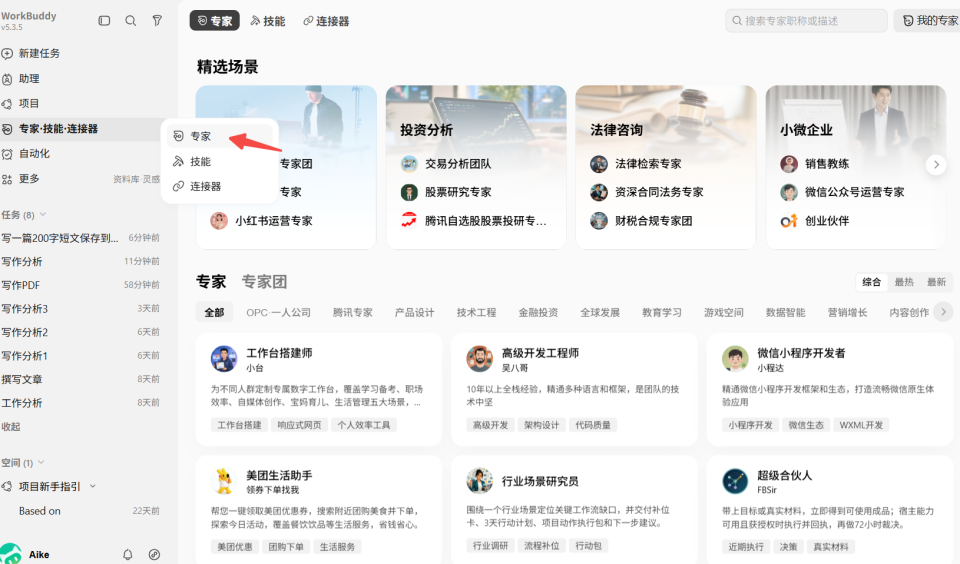
Task: Filter by 教育学习 category
Action: 662,312
